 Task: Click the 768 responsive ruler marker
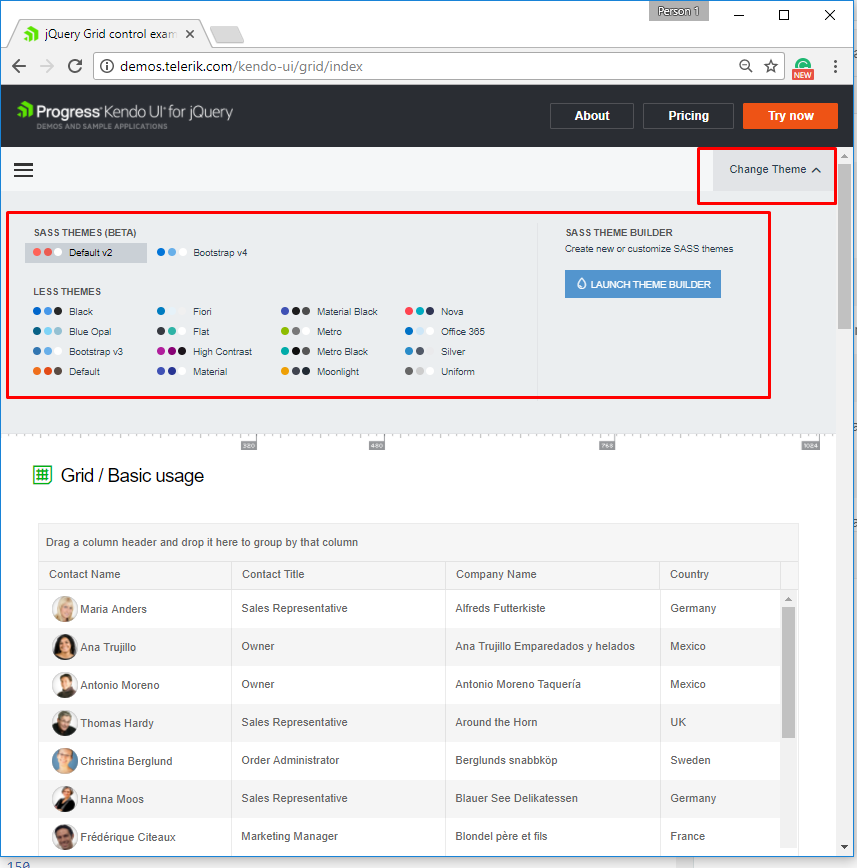click(x=607, y=445)
